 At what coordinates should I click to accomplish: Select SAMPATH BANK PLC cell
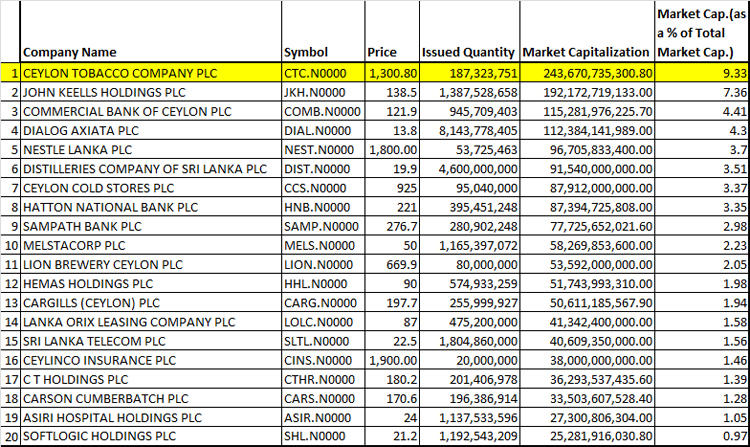coord(151,226)
